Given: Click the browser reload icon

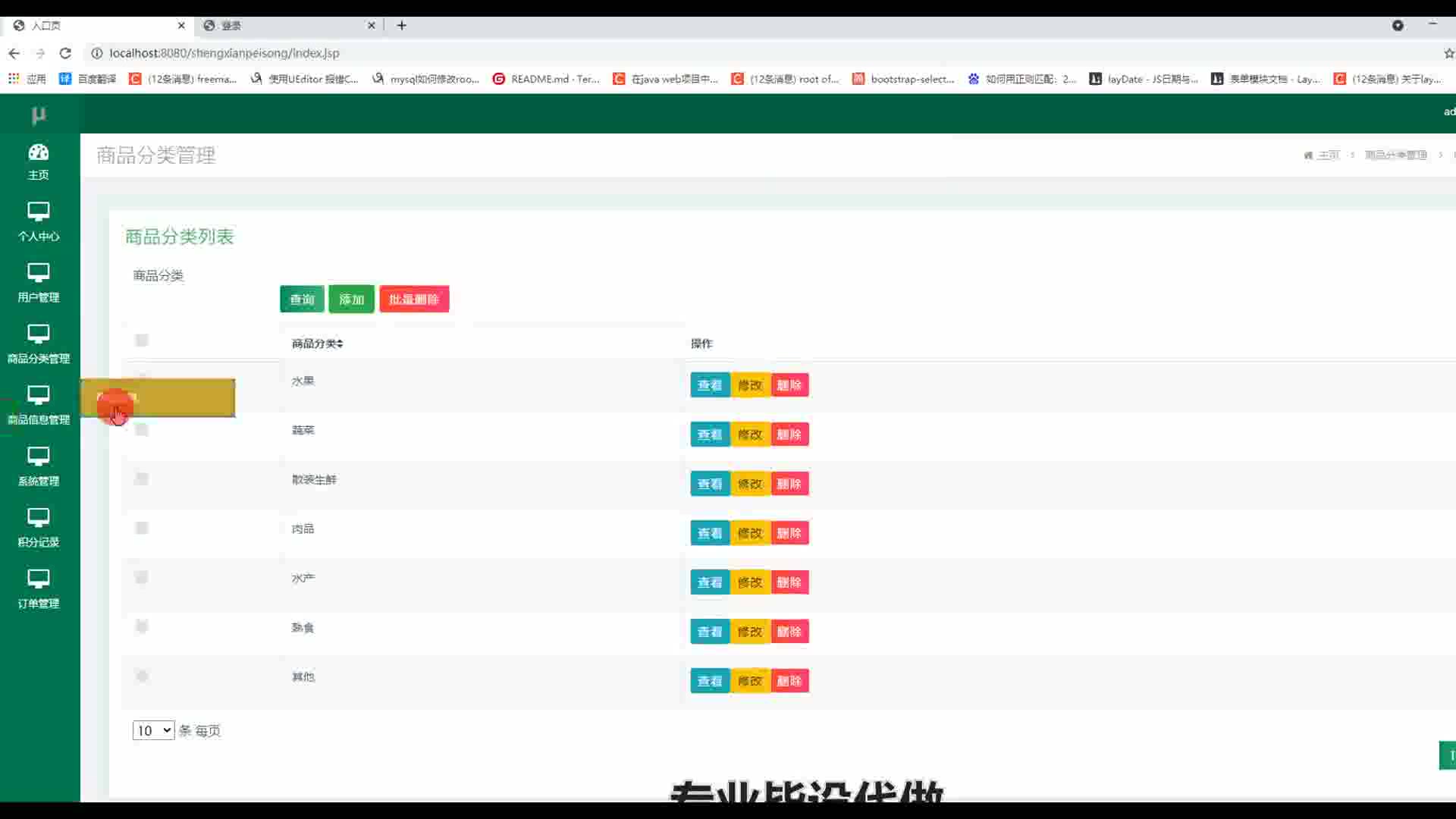Looking at the screenshot, I should pyautogui.click(x=65, y=53).
